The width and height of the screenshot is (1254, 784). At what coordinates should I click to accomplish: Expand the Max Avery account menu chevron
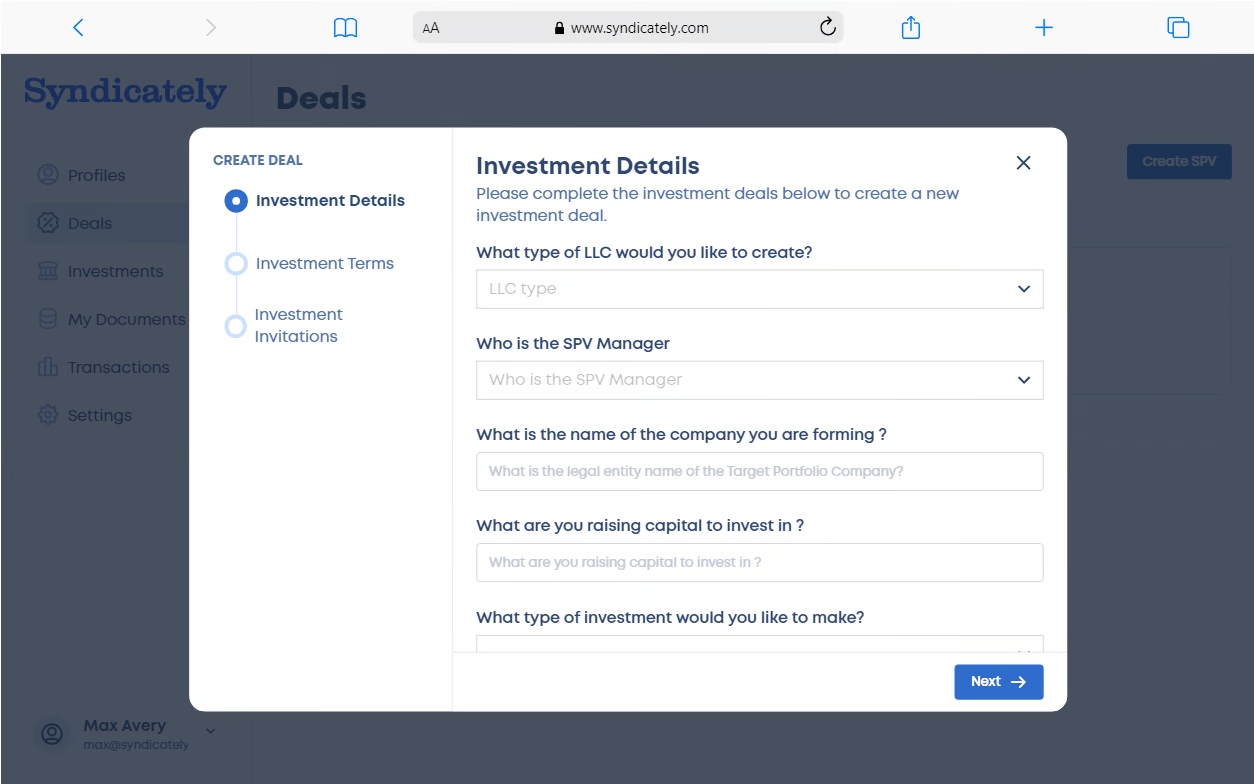210,731
